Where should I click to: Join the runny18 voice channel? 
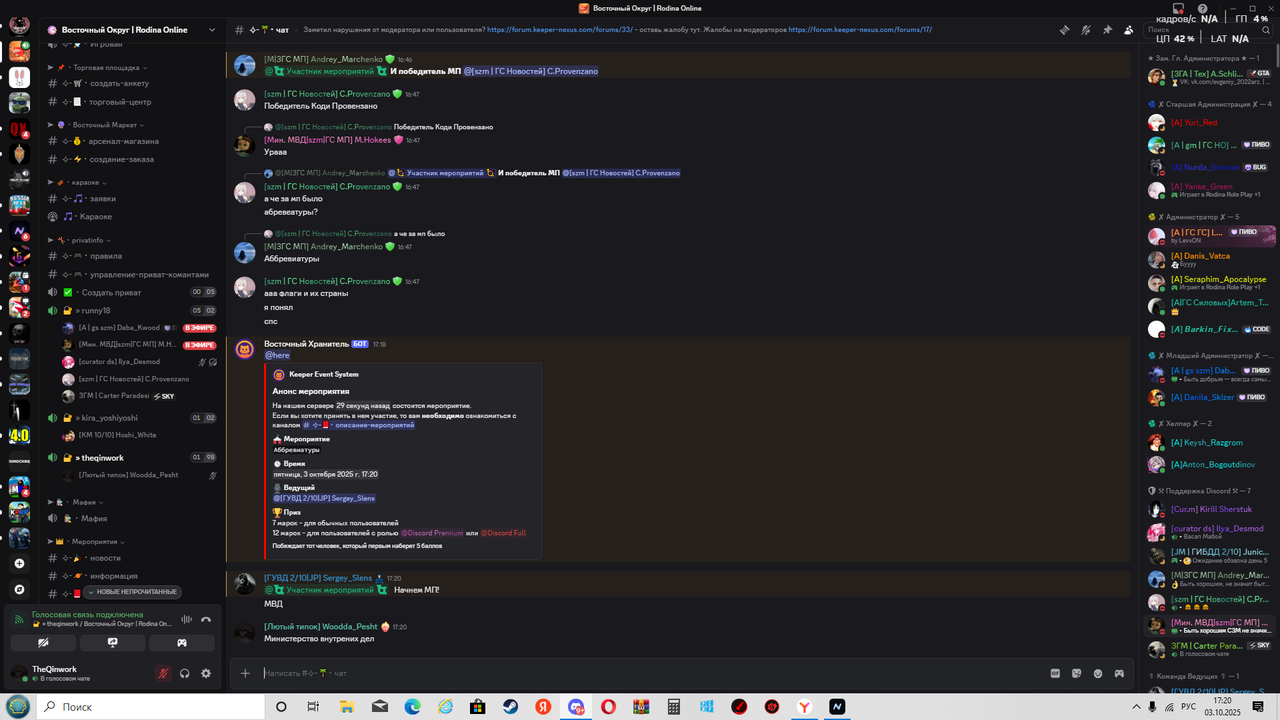point(131,311)
